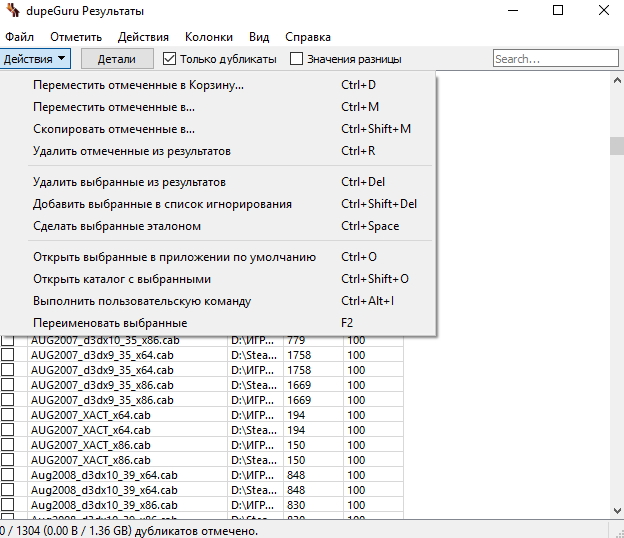624x538 pixels.
Task: Open the Колонки menu
Action: click(x=208, y=37)
